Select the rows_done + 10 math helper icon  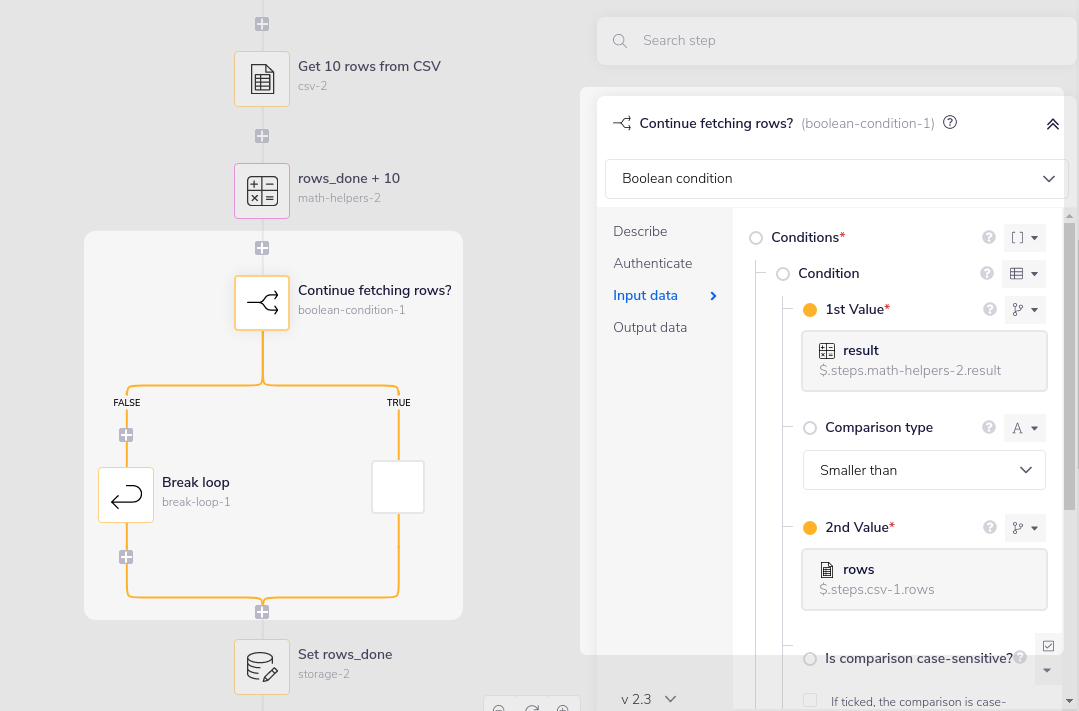tap(262, 191)
